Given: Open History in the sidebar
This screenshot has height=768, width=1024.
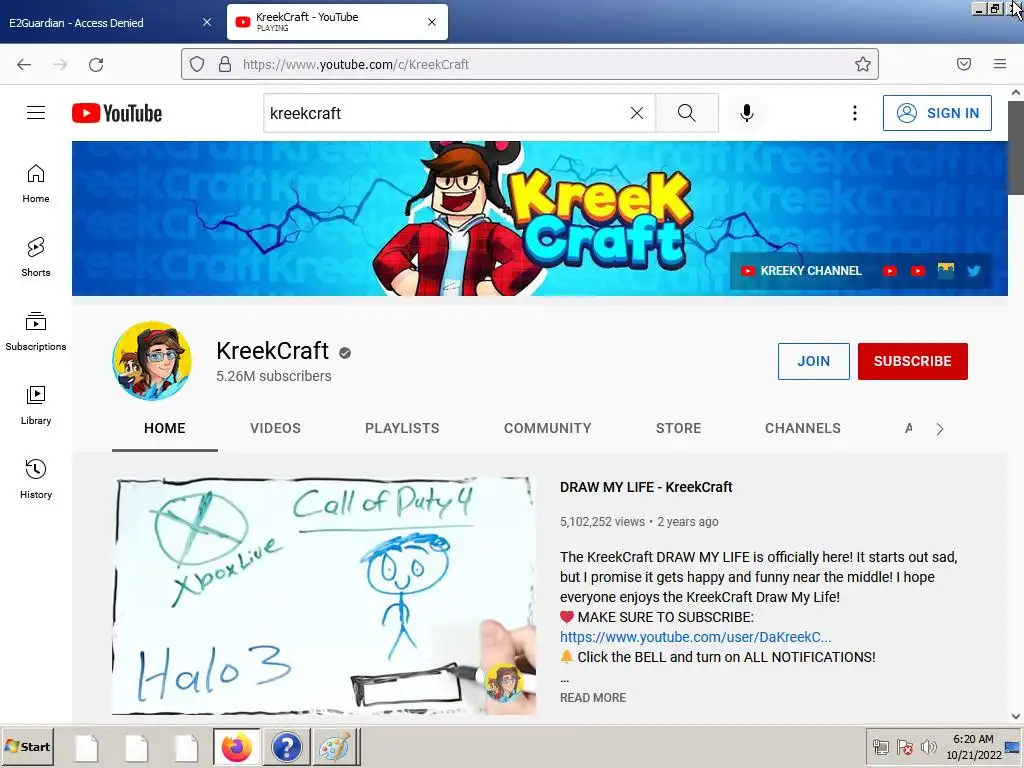Looking at the screenshot, I should (36, 479).
